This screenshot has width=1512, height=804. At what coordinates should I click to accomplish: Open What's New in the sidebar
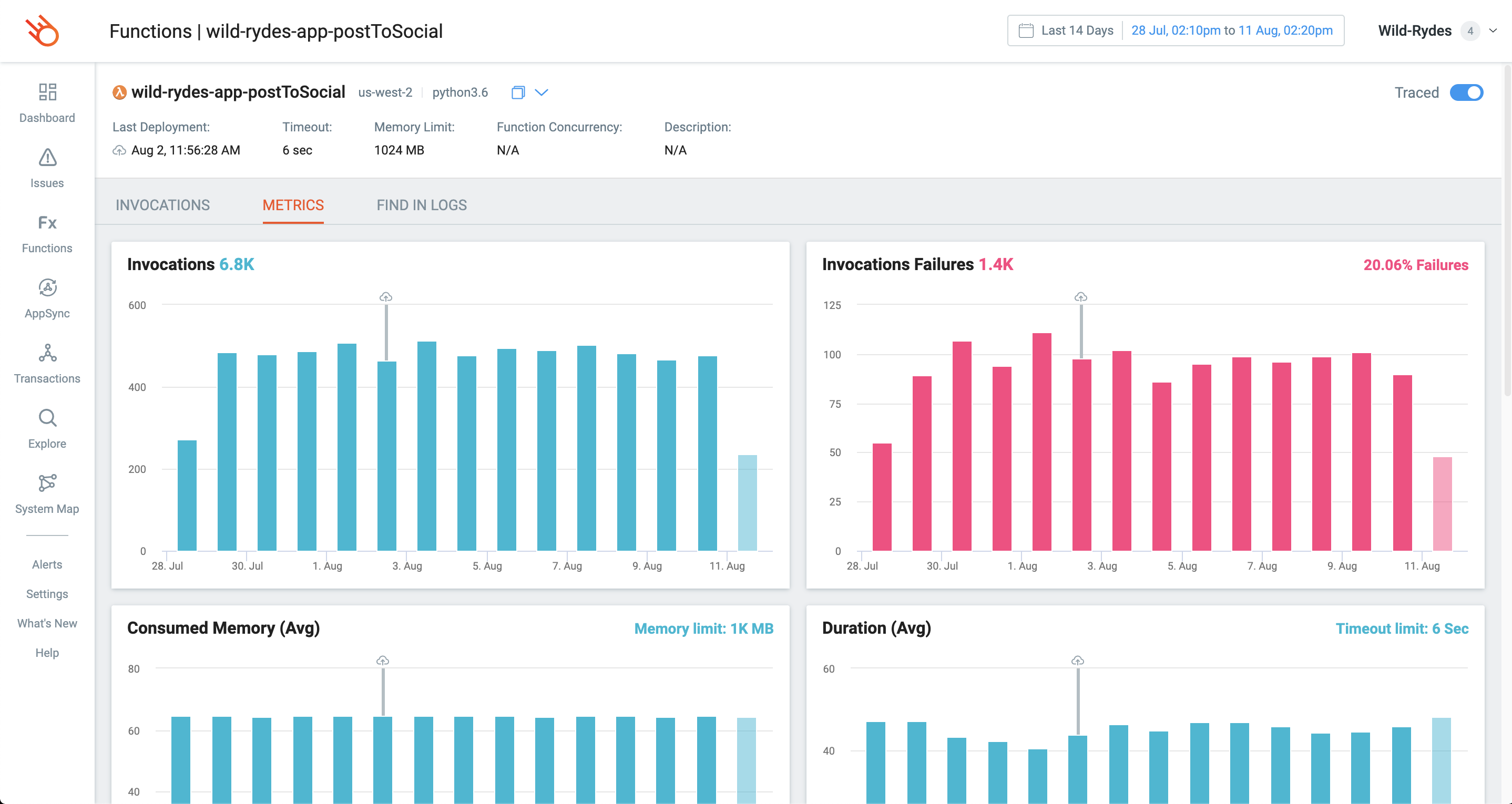[x=47, y=623]
